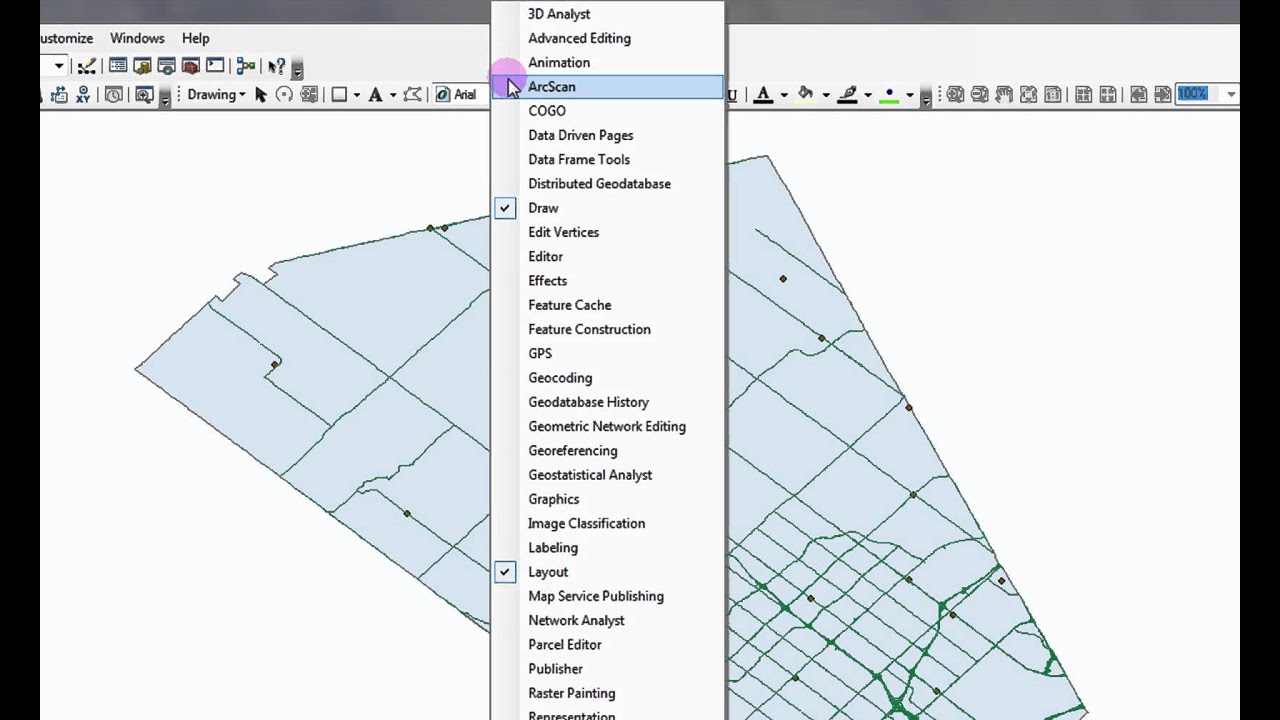Open the Search window icon

tap(166, 66)
